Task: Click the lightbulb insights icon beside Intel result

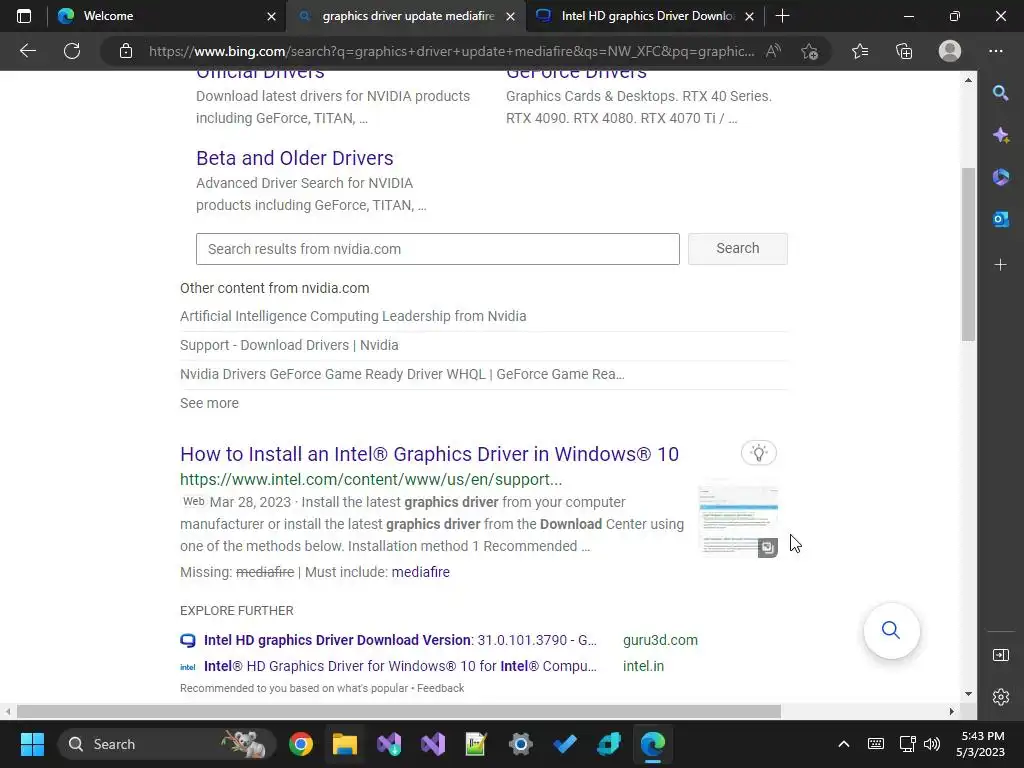Action: (x=759, y=453)
